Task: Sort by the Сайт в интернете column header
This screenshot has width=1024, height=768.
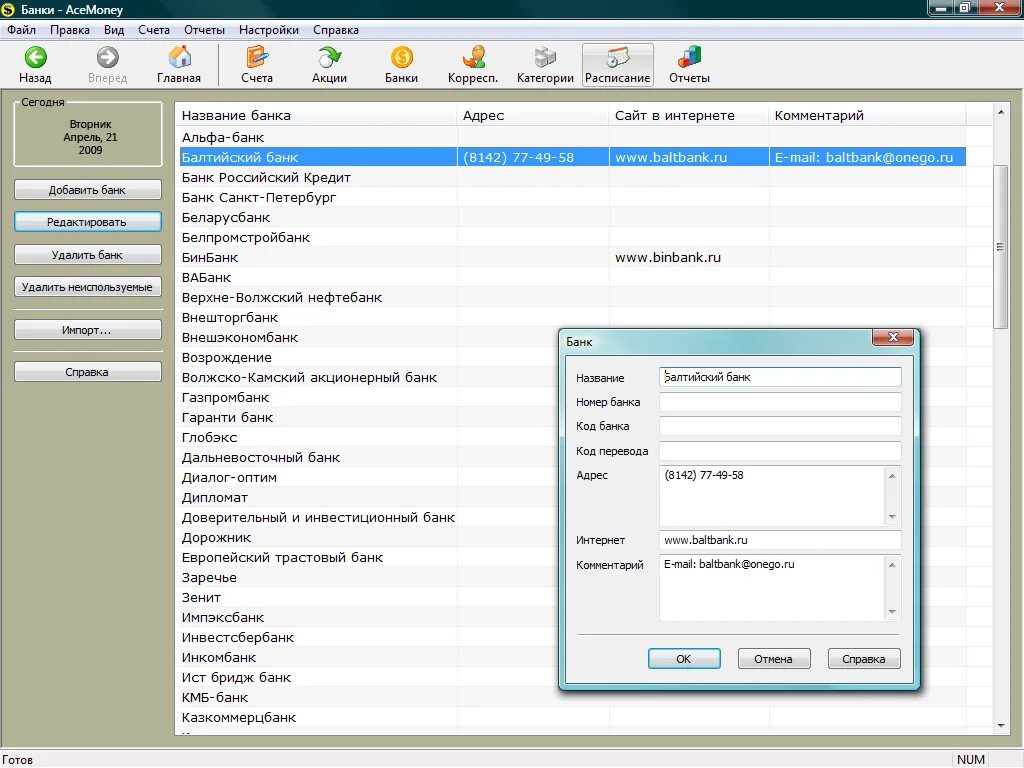Action: tap(689, 116)
